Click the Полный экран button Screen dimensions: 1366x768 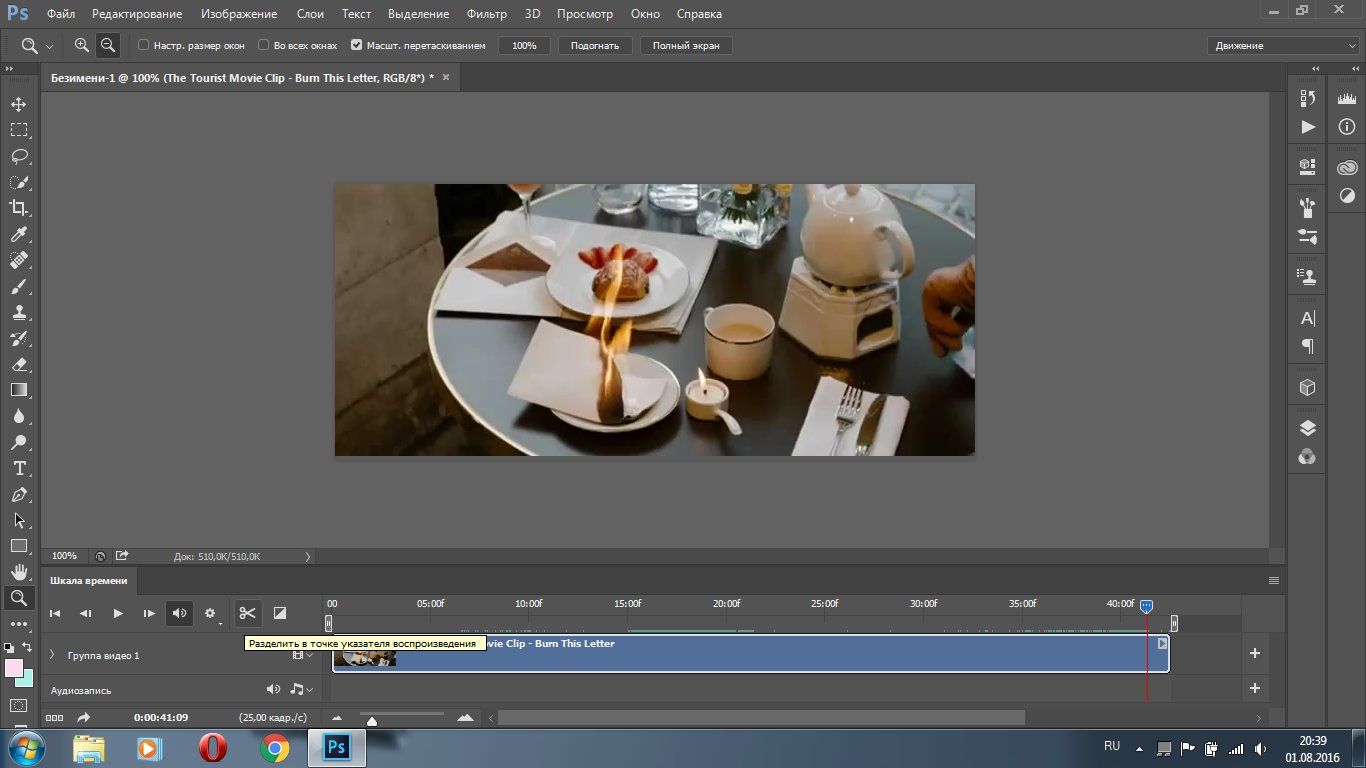point(686,45)
